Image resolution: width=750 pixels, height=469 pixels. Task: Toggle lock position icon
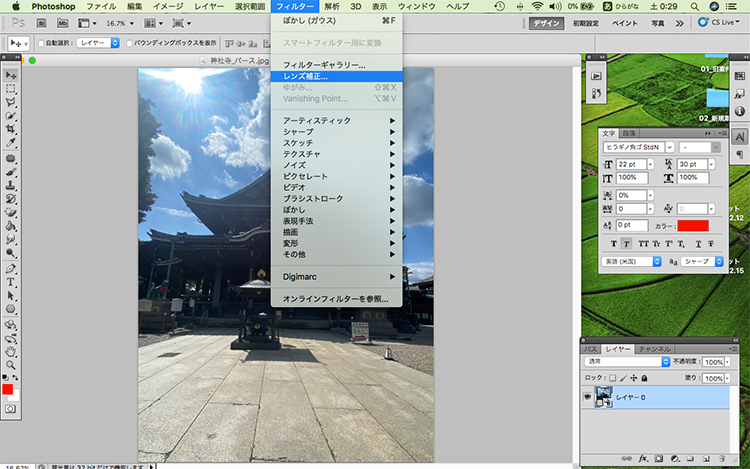634,378
